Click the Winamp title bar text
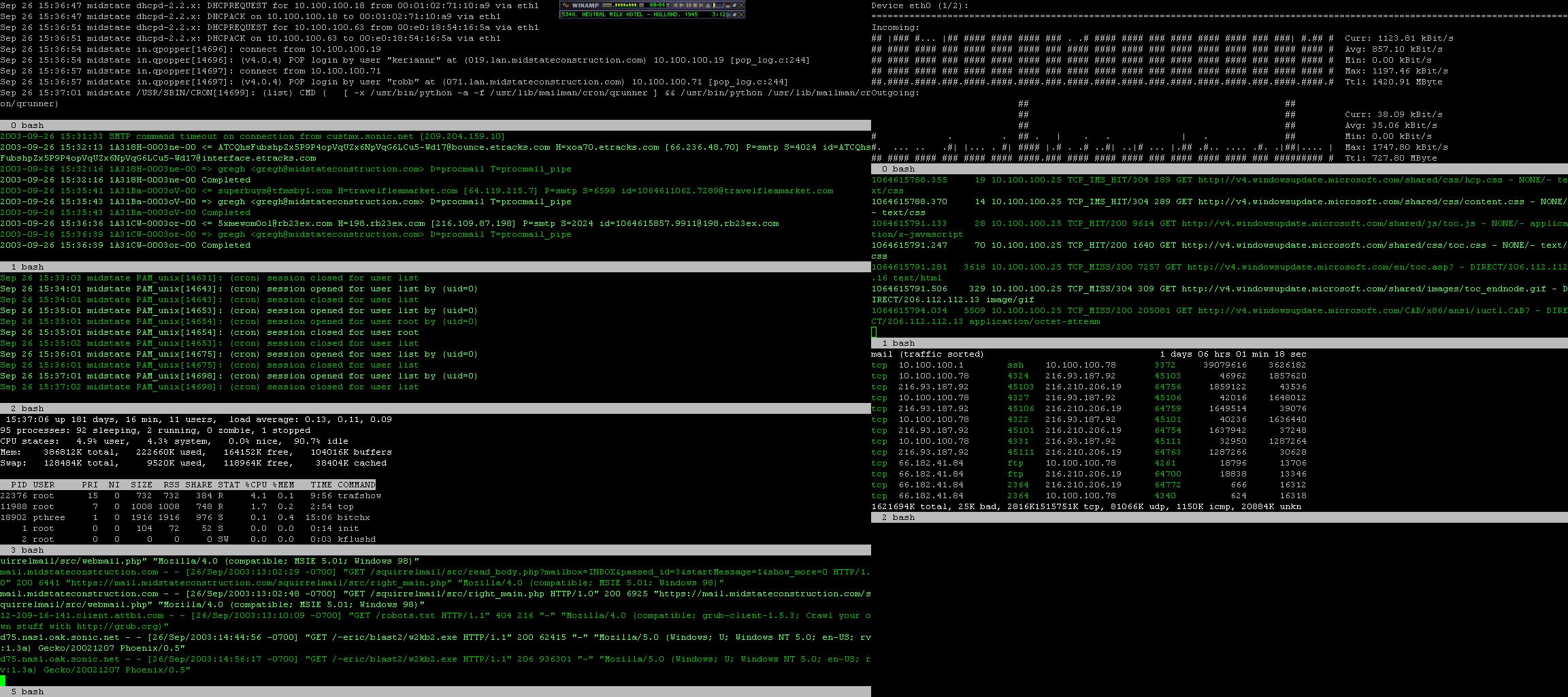This screenshot has width=1568, height=697. coord(585,5)
